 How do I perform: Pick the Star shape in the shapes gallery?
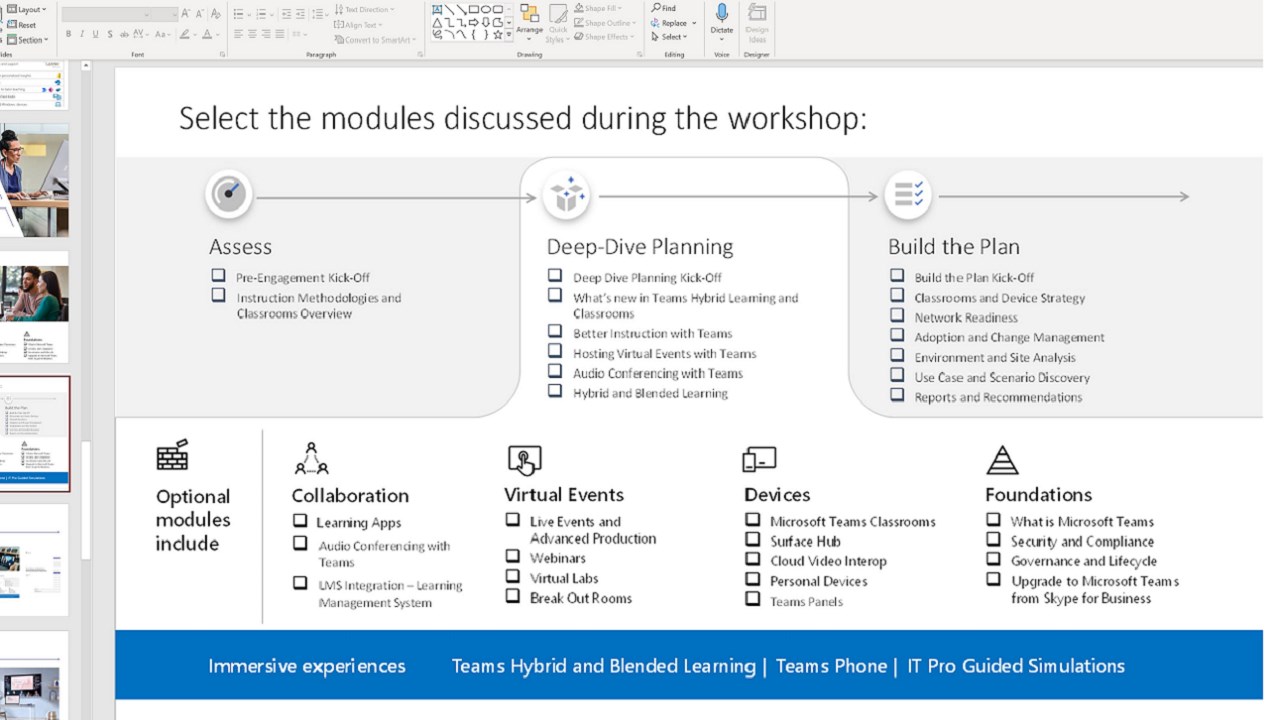(x=498, y=34)
